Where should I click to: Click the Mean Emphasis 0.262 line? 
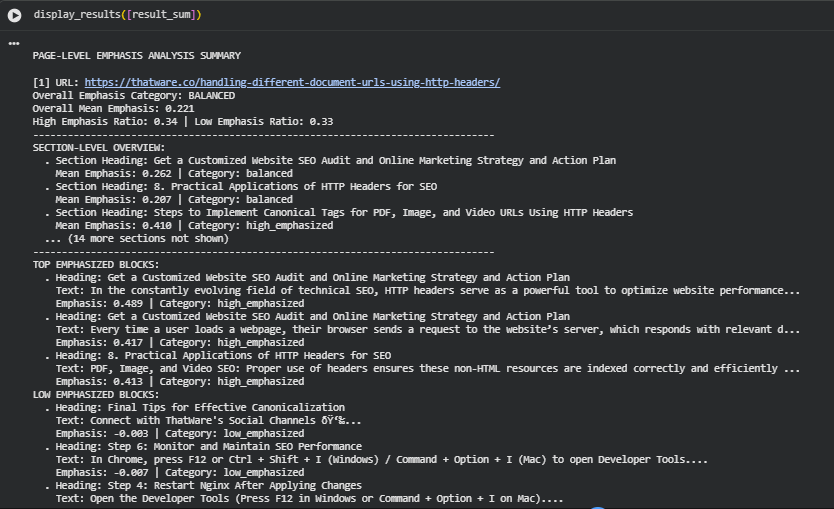[174, 173]
